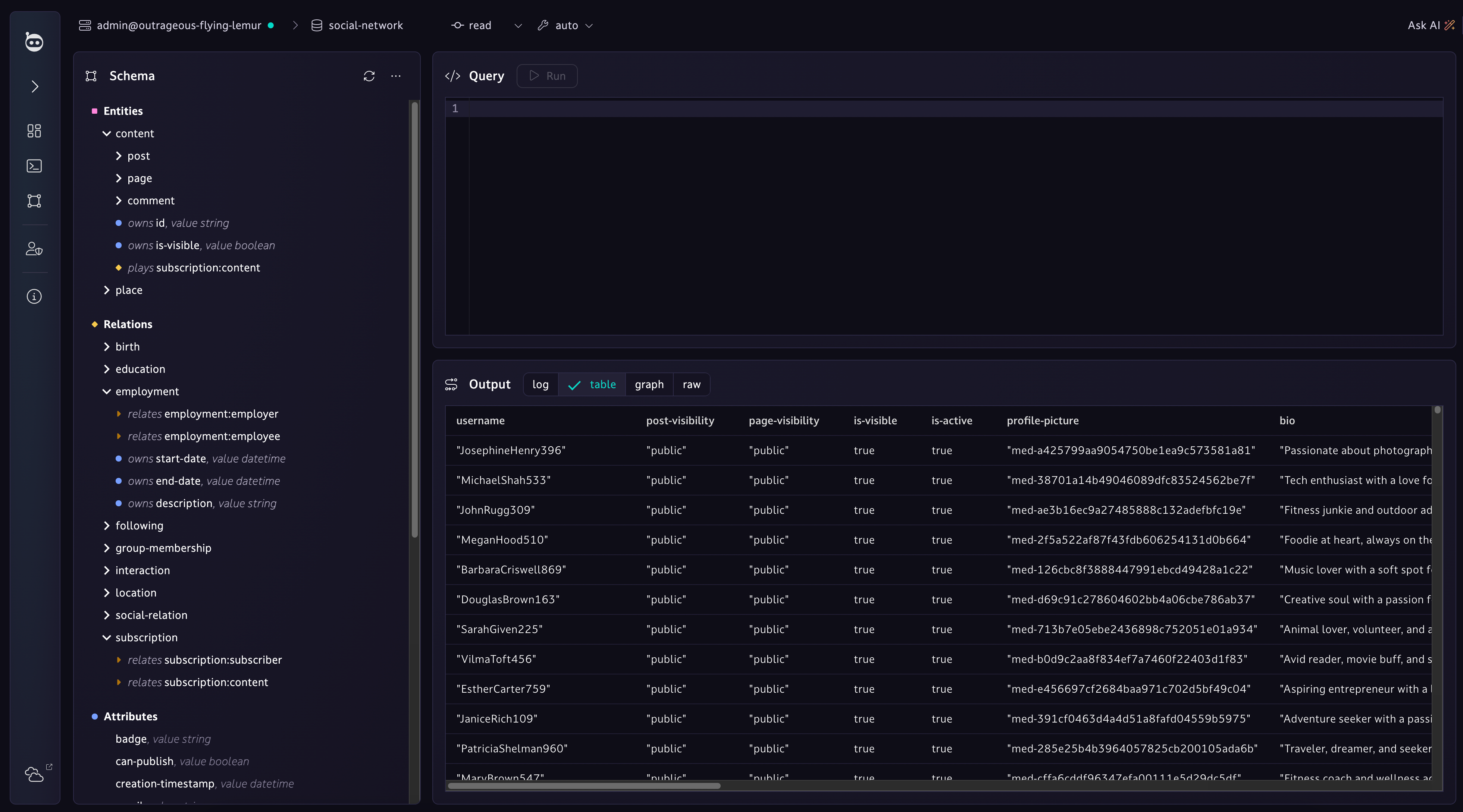Collapse the subscription relation
This screenshot has height=812, width=1463.
pos(106,637)
